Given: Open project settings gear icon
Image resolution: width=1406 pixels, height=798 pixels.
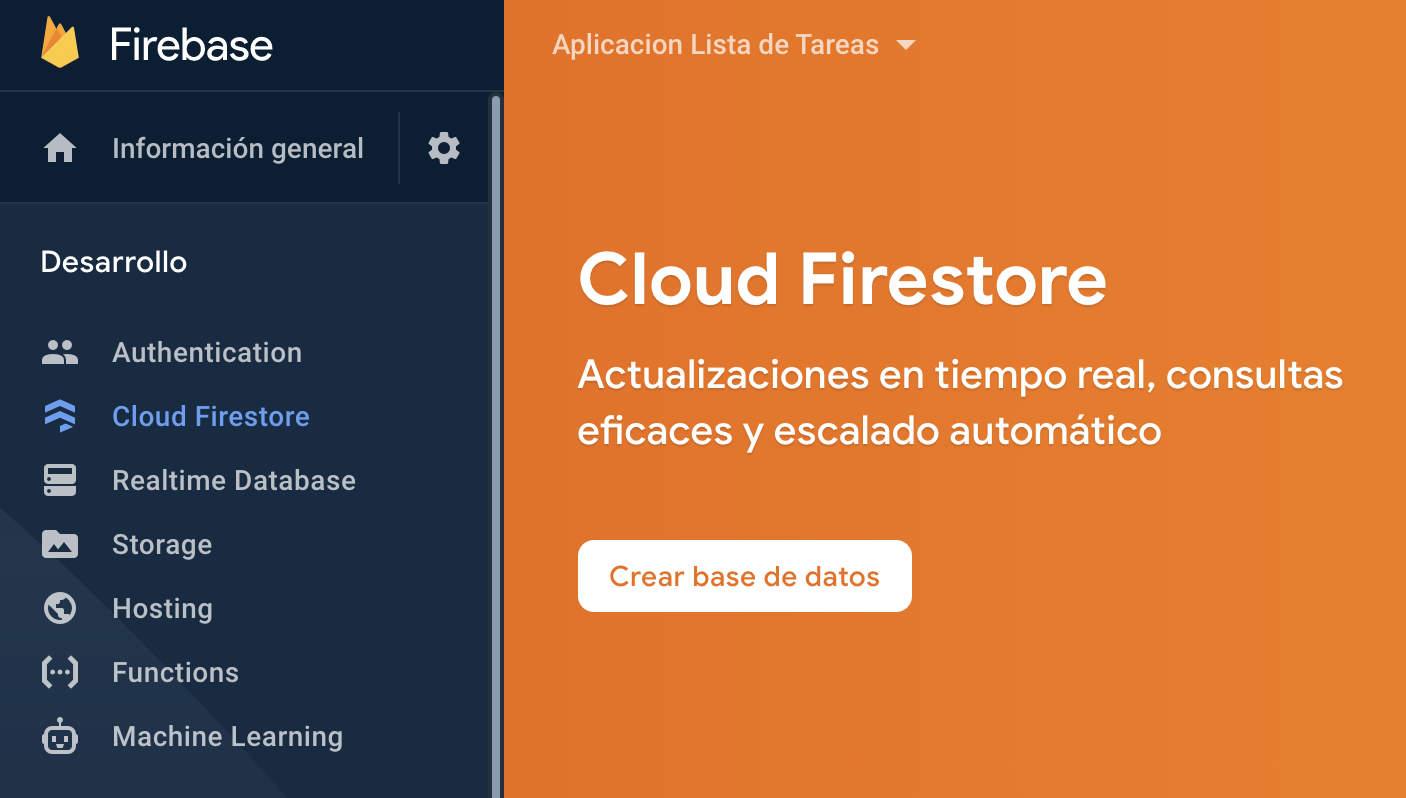Looking at the screenshot, I should pyautogui.click(x=444, y=149).
